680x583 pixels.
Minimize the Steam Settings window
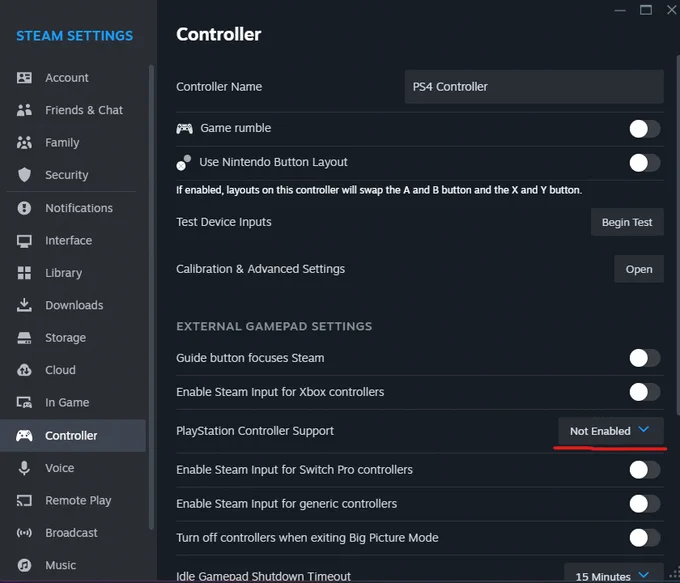coord(620,10)
